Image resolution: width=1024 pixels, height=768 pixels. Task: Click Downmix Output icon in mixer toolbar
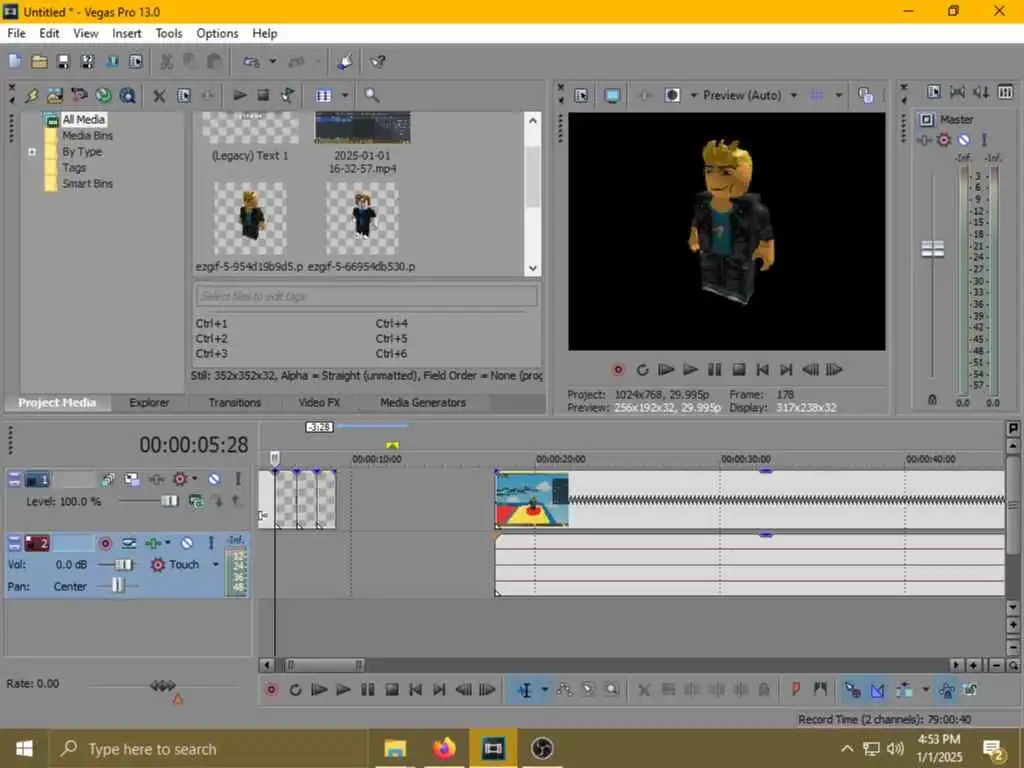point(957,92)
